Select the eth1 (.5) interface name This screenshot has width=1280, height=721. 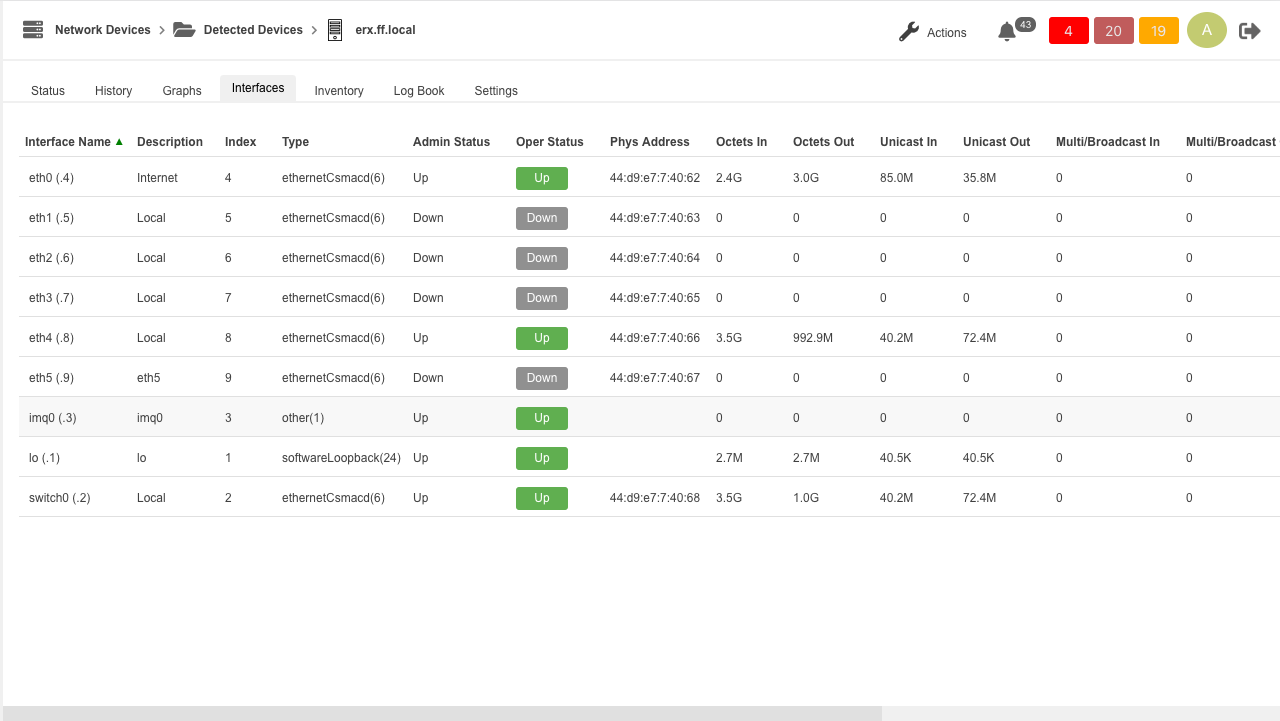coord(51,218)
